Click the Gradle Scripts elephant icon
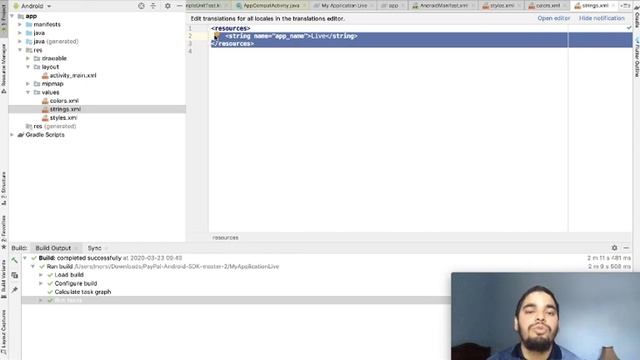The image size is (640, 360). [21, 135]
